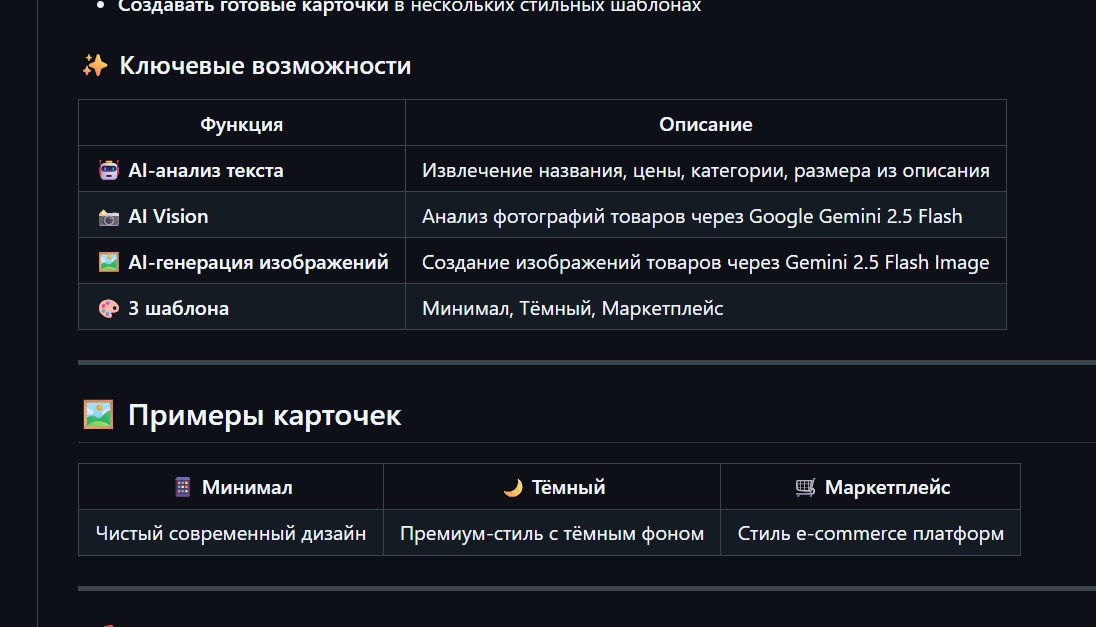Click the palette emoji next to "3 шаблона"
Viewport: 1096px width, 627px height.
coord(109,308)
